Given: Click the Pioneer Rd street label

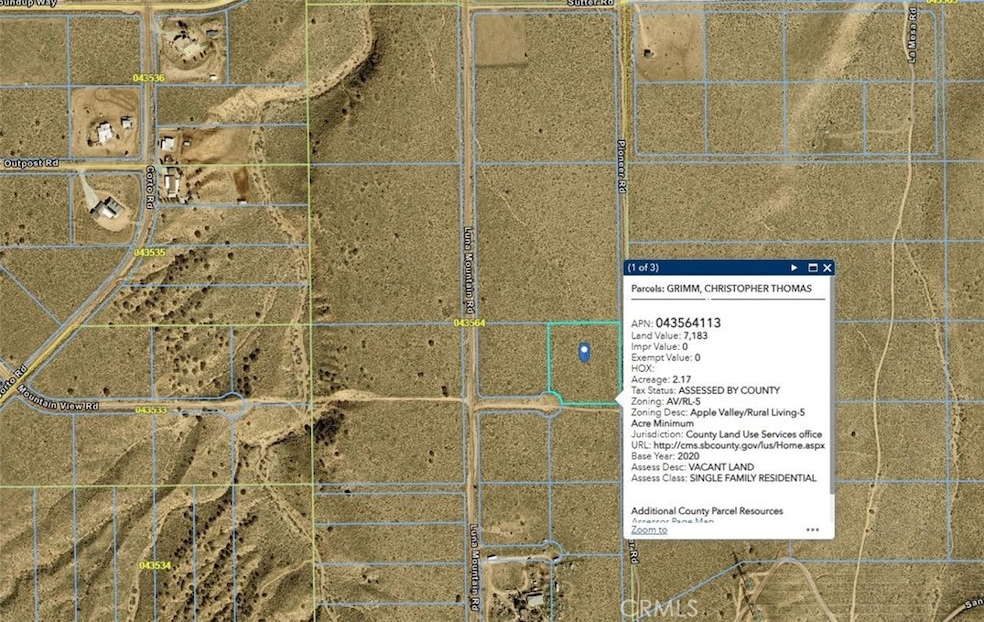Looking at the screenshot, I should [x=620, y=165].
